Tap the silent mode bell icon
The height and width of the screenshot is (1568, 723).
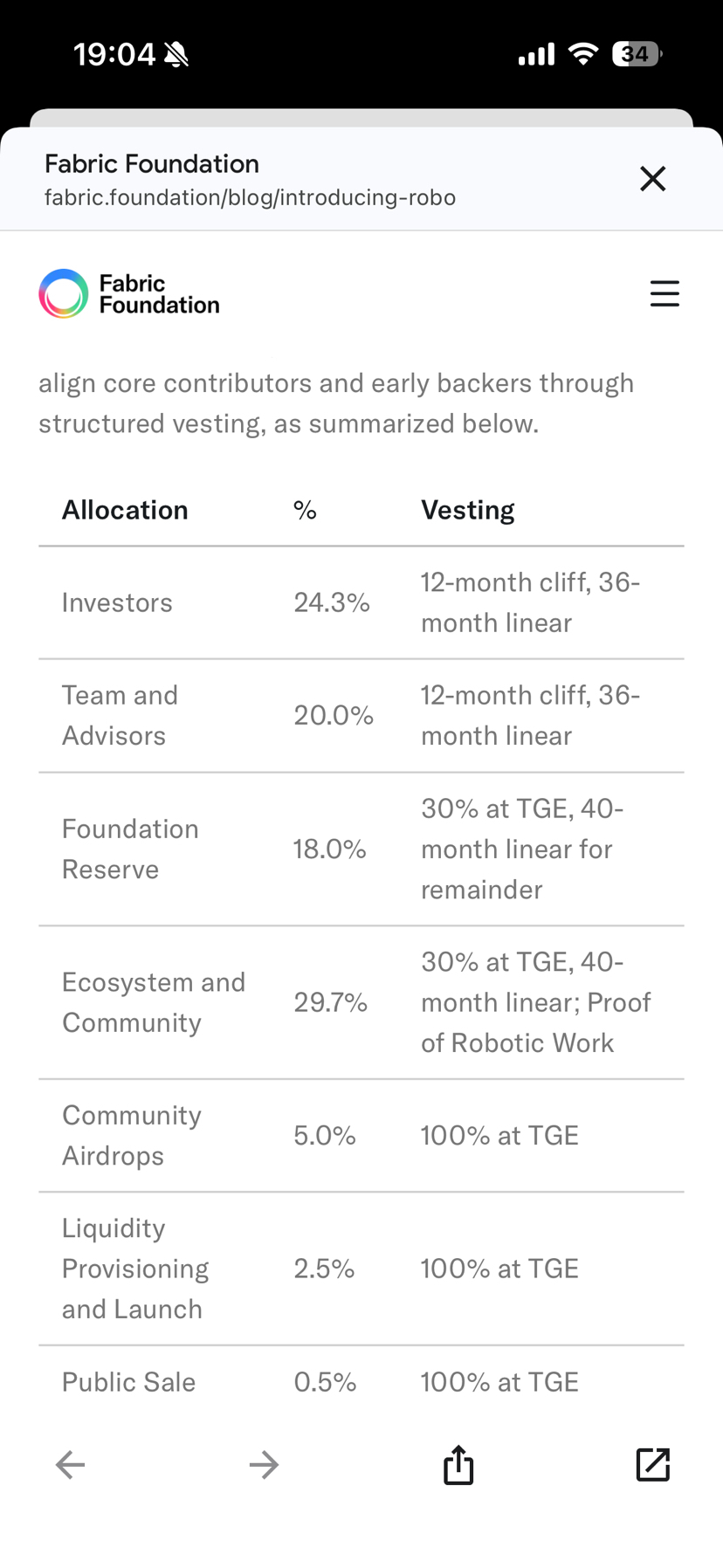(x=176, y=55)
